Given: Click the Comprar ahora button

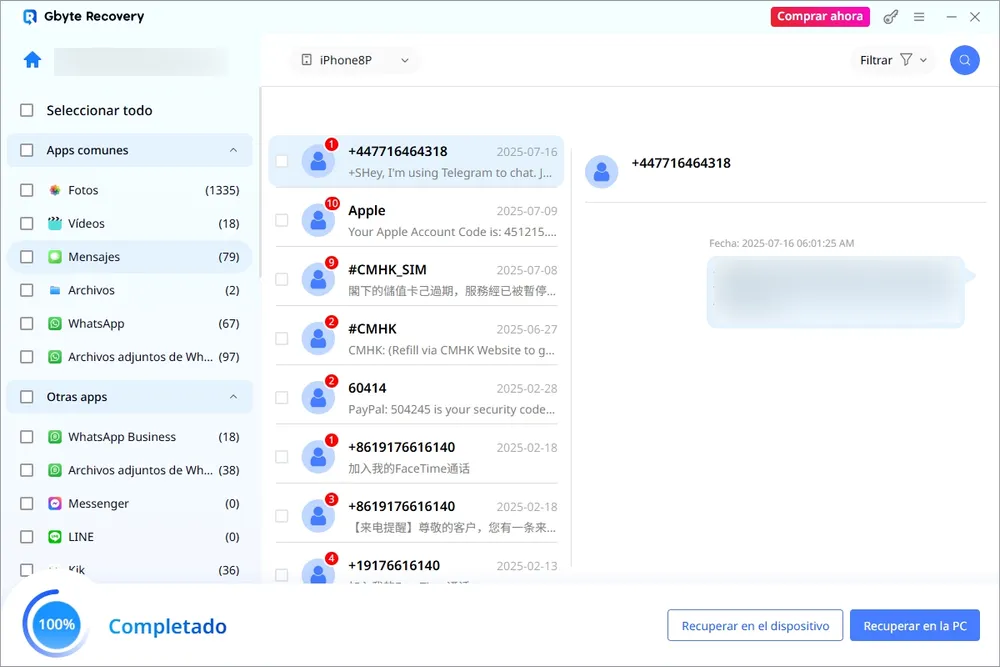Looking at the screenshot, I should click(820, 16).
